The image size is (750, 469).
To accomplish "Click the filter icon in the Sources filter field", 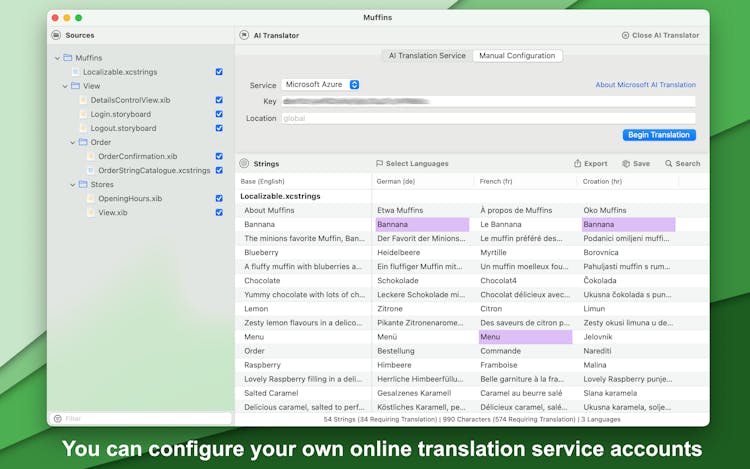I will [58, 418].
